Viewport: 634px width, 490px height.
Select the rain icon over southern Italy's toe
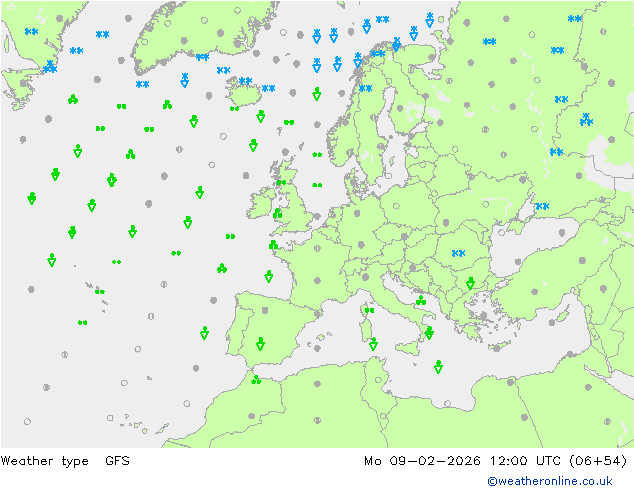pos(429,333)
